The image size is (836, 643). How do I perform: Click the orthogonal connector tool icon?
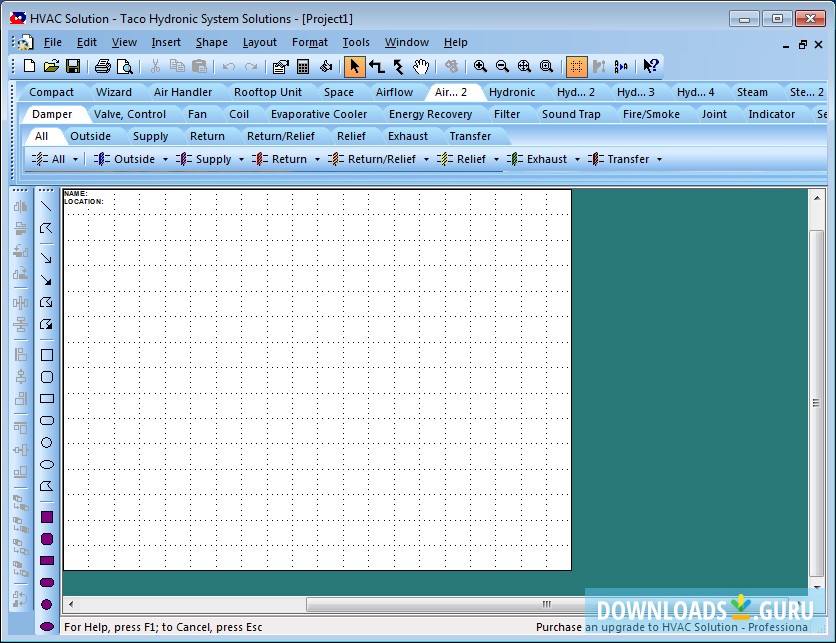[x=377, y=67]
